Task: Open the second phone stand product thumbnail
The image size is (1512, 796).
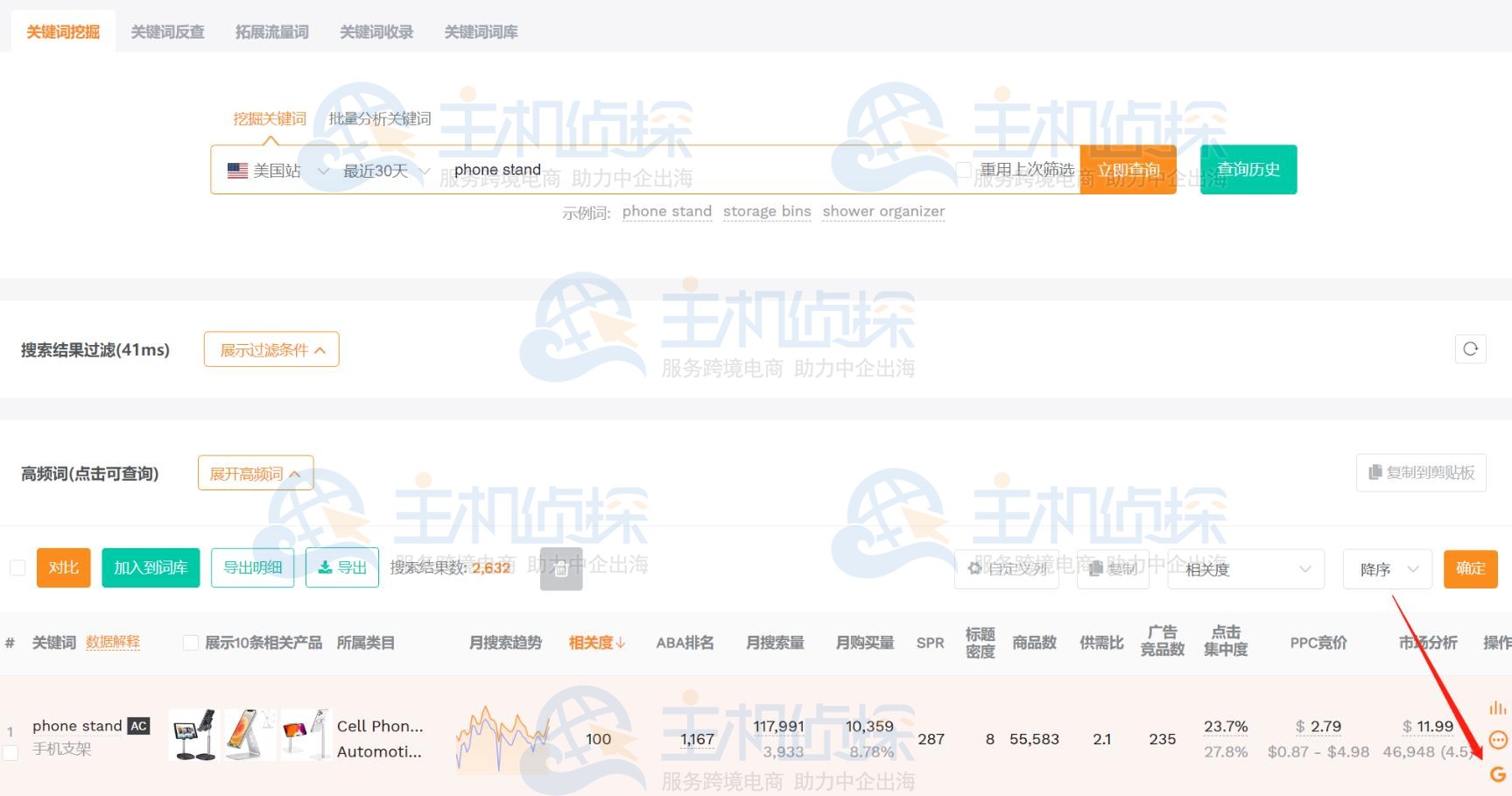Action: click(250, 734)
